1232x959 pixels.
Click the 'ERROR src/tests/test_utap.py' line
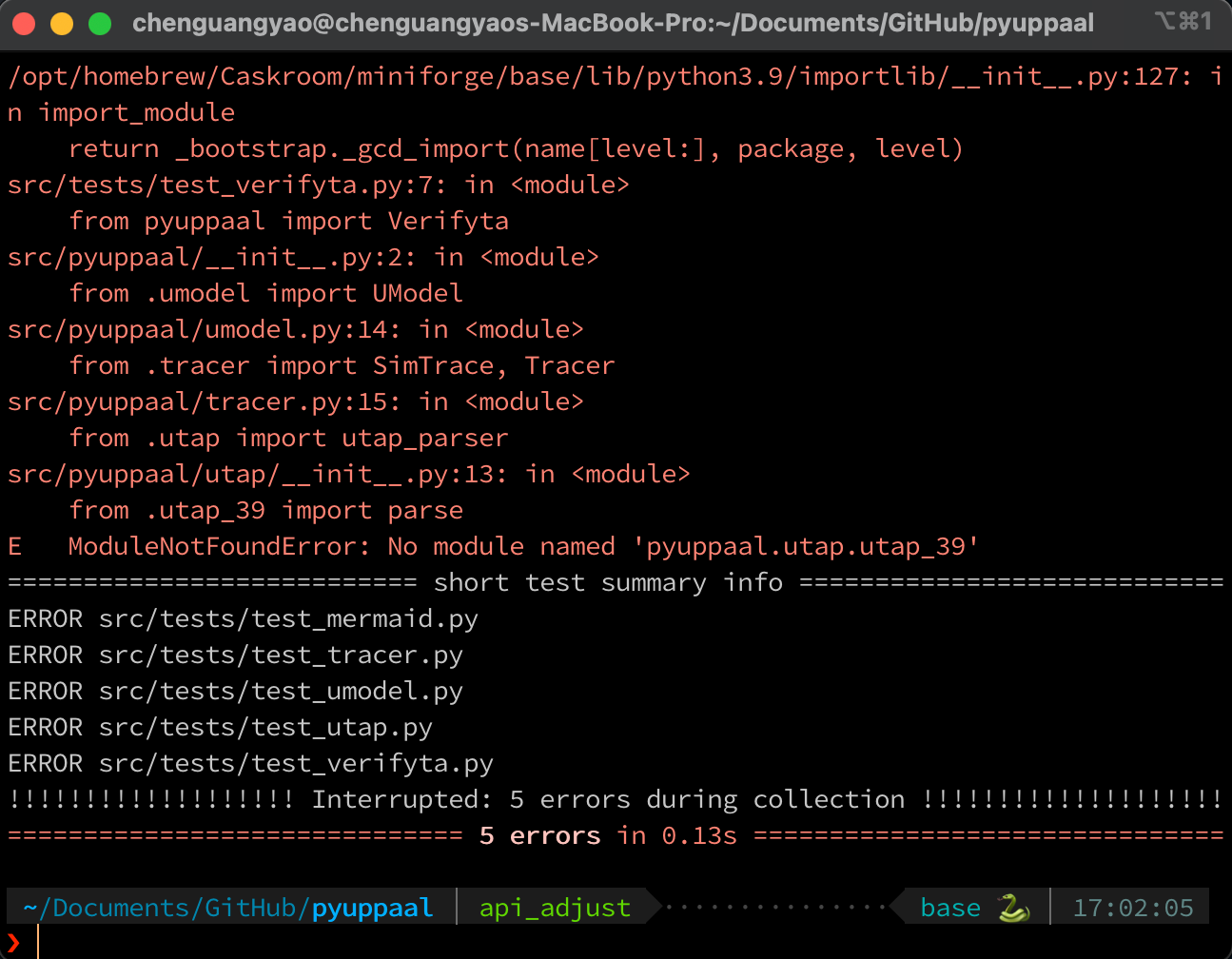pyautogui.click(x=221, y=728)
